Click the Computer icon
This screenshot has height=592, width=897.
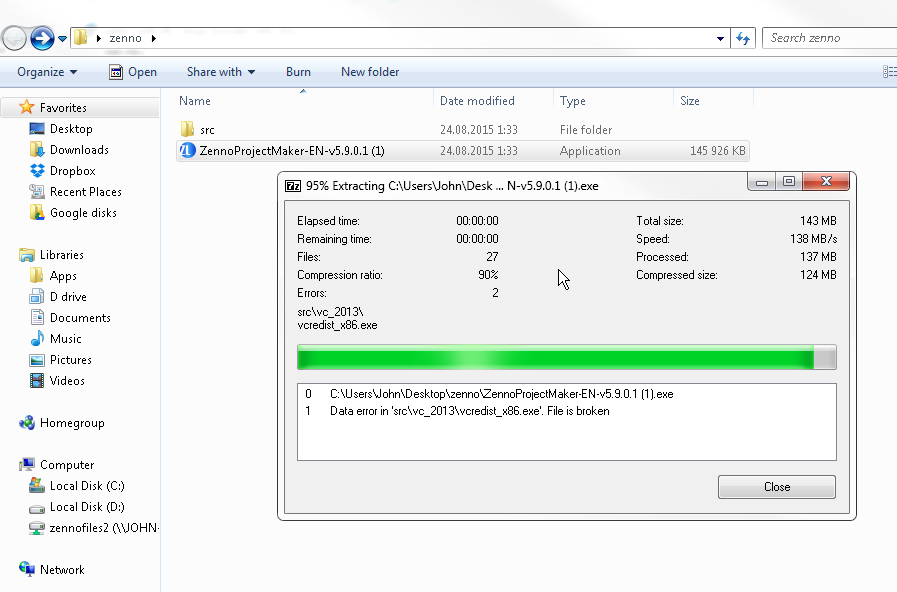(x=26, y=464)
